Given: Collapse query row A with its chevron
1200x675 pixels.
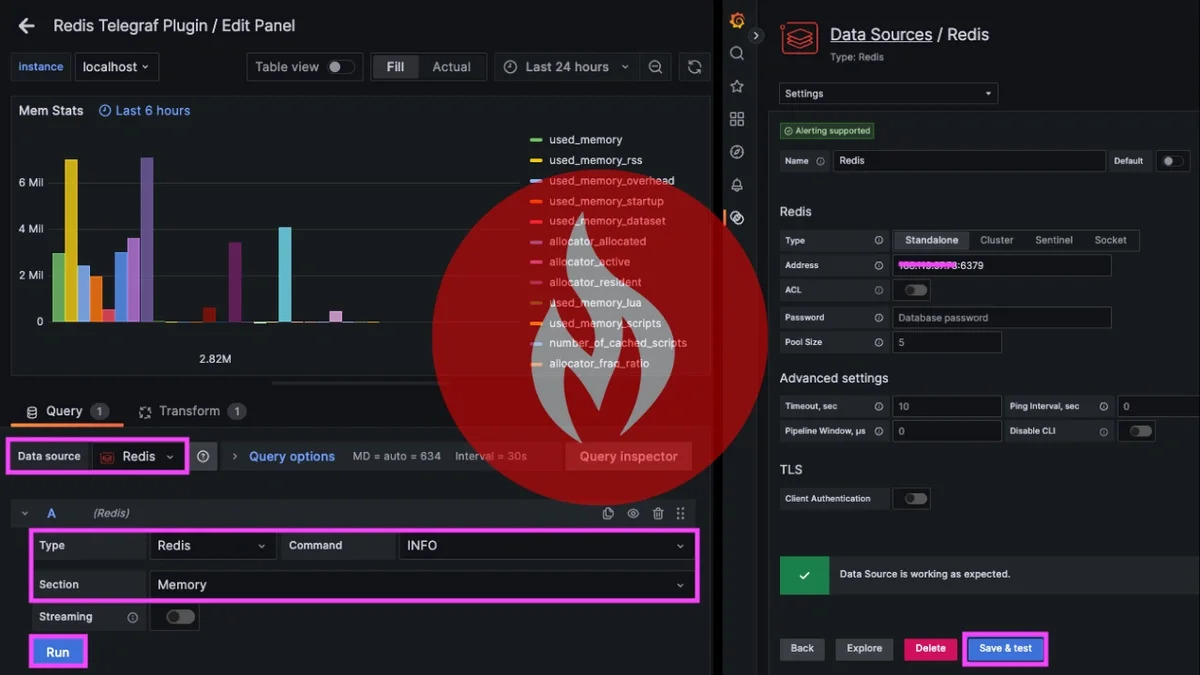Looking at the screenshot, I should (x=25, y=514).
